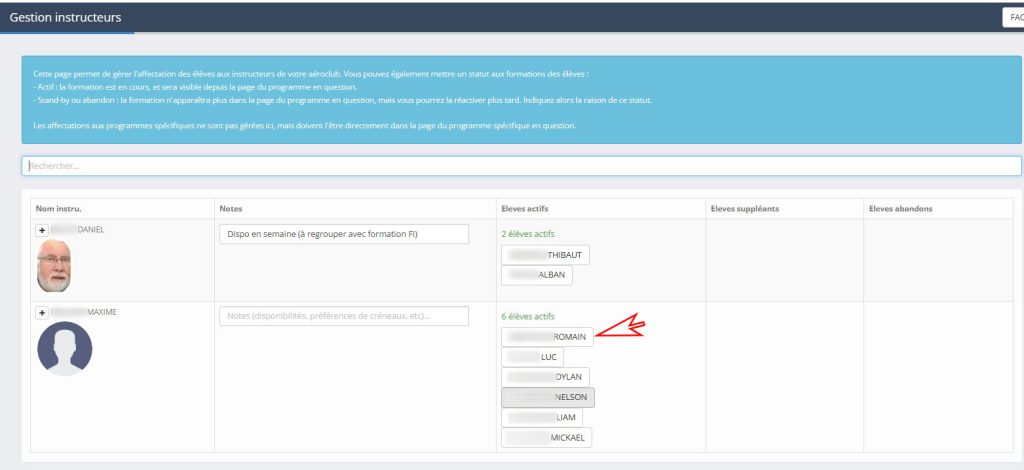The width and height of the screenshot is (1024, 470).
Task: Click the highlighted student NELSON
Action: tap(547, 397)
